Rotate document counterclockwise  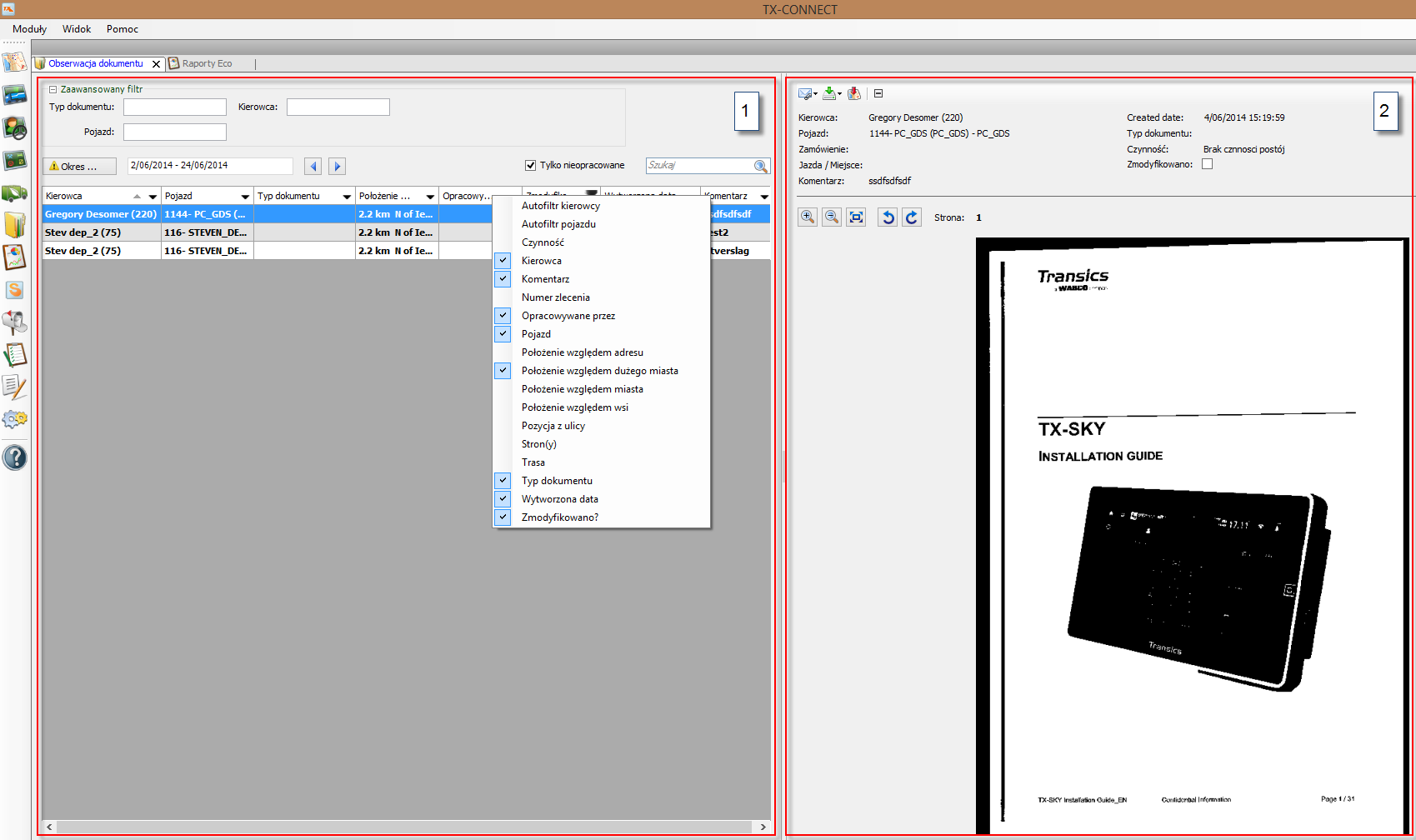pyautogui.click(x=888, y=217)
